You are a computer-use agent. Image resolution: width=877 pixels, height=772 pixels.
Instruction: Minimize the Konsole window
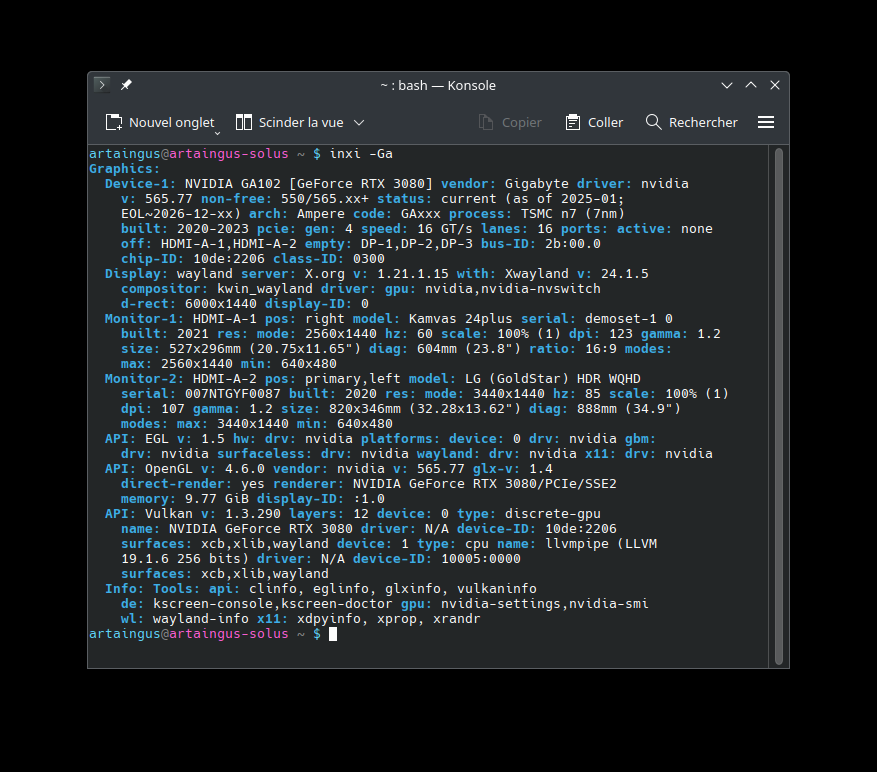[x=727, y=85]
